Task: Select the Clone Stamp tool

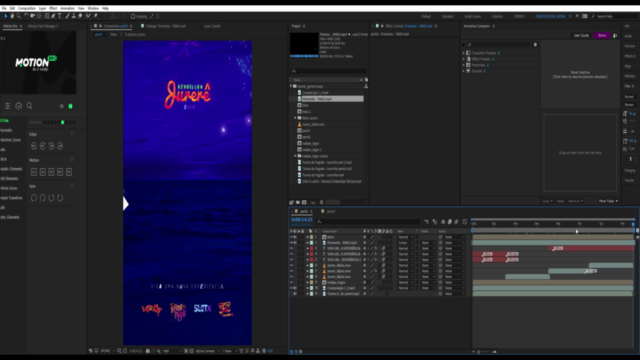Action: pyautogui.click(x=73, y=16)
